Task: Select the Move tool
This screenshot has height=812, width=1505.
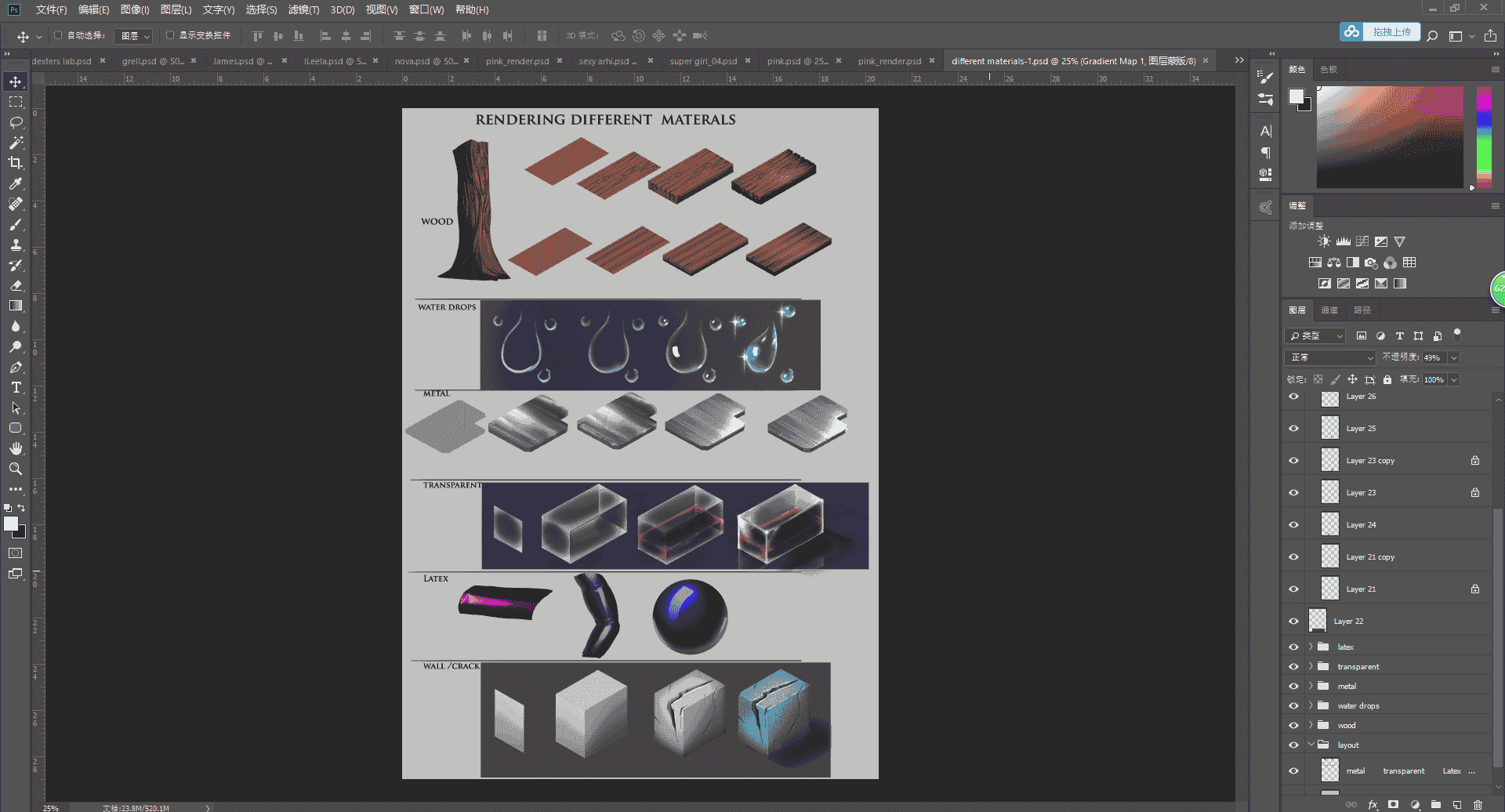Action: (x=16, y=82)
